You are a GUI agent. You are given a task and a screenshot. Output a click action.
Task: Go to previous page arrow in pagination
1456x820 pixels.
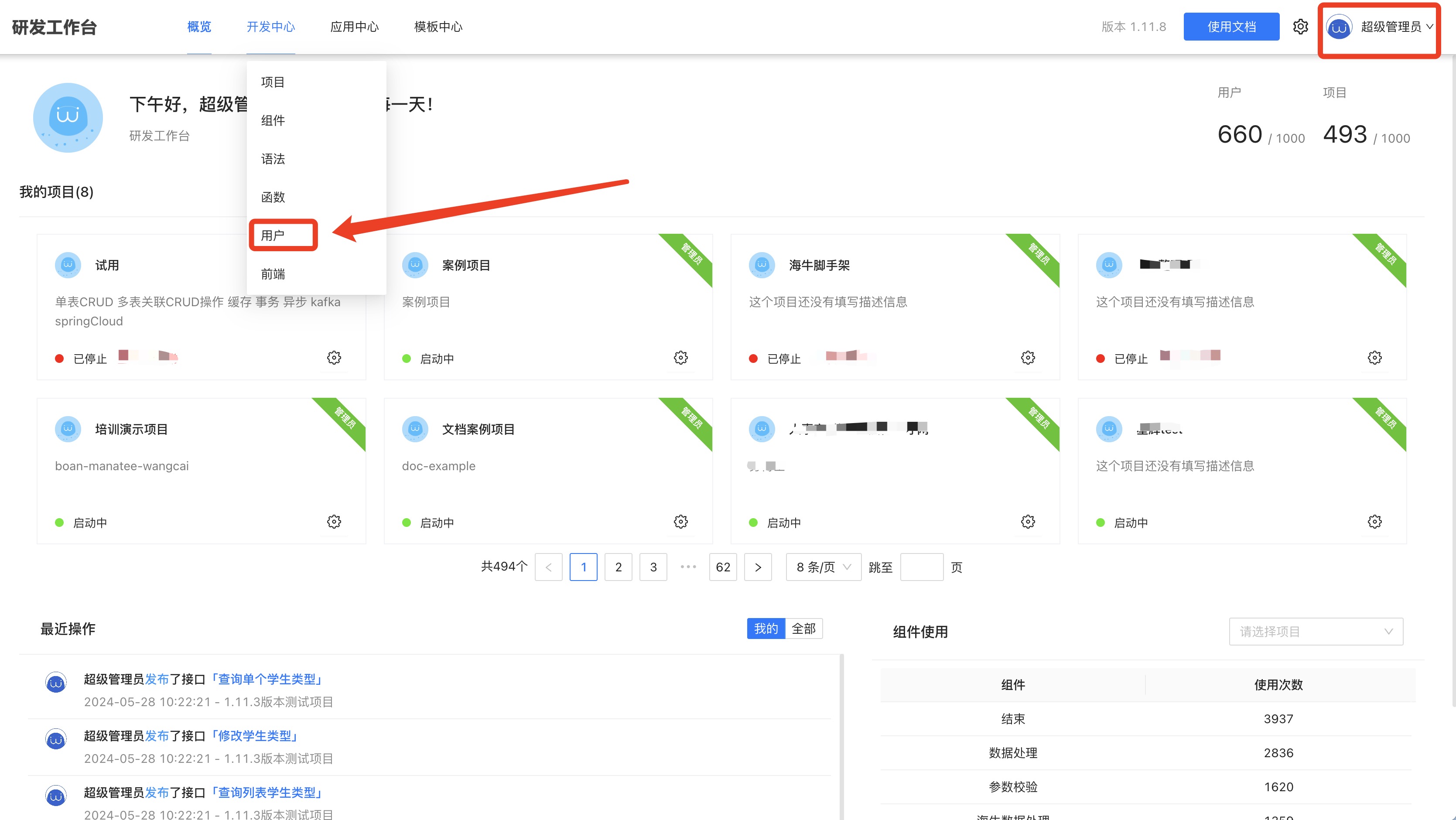pyautogui.click(x=548, y=567)
